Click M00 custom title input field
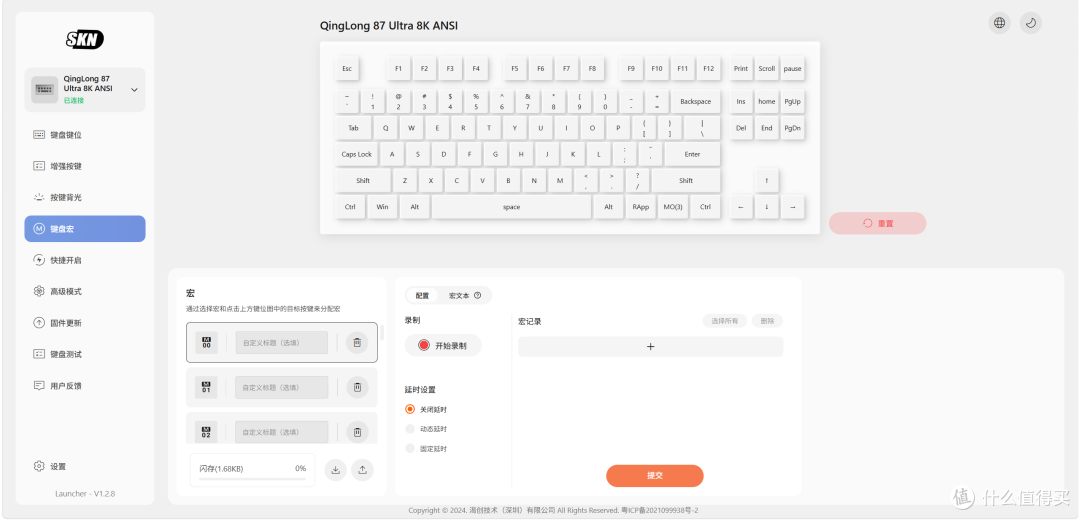The height and width of the screenshot is (520, 1080). coord(282,342)
